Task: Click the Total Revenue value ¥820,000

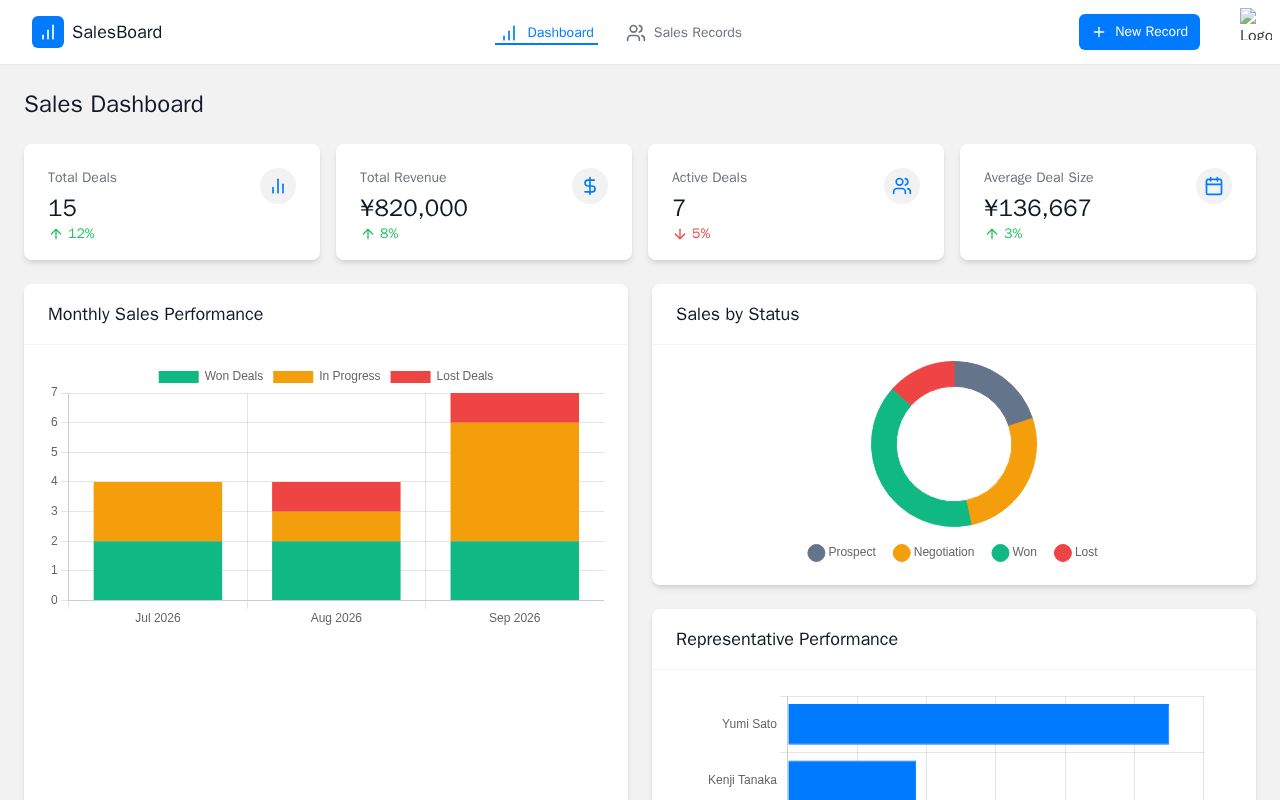Action: (x=414, y=208)
